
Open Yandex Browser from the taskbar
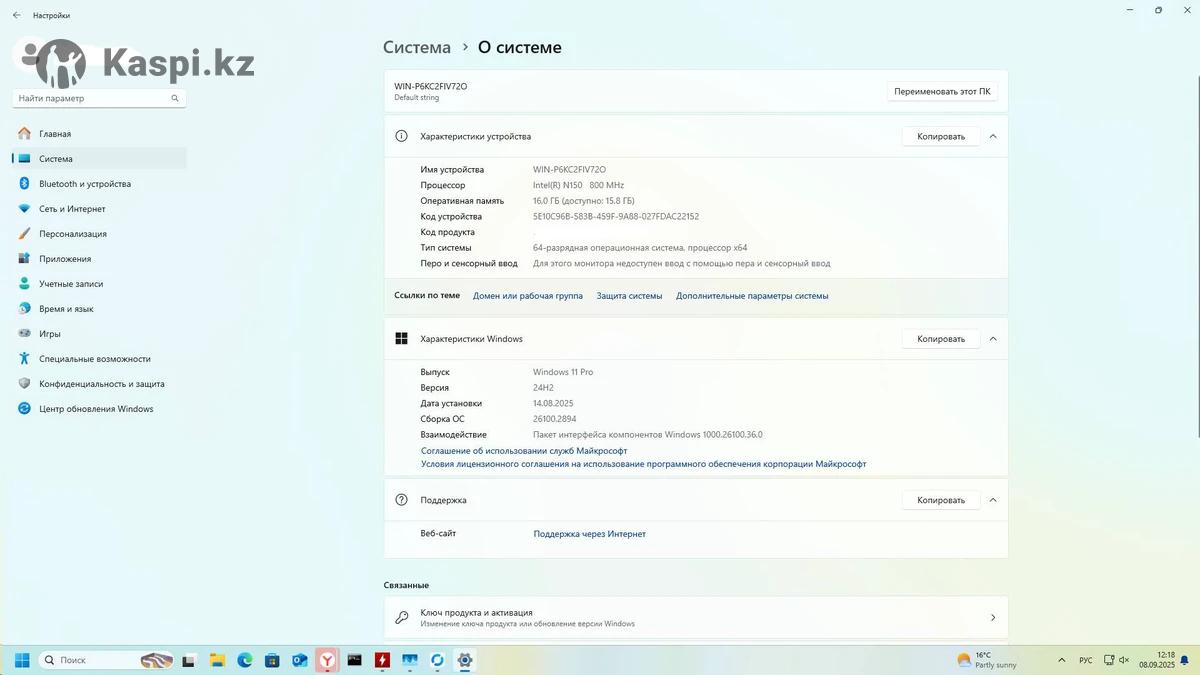click(x=327, y=660)
